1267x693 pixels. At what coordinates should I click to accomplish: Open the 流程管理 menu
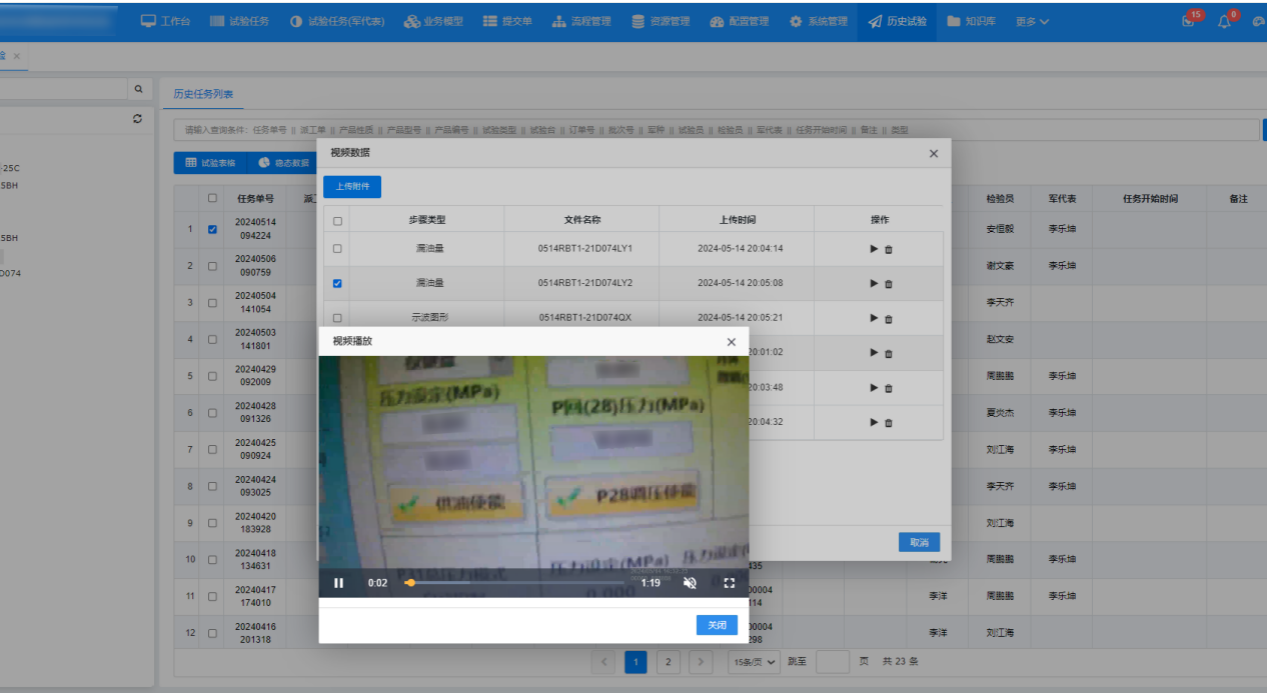pos(582,21)
